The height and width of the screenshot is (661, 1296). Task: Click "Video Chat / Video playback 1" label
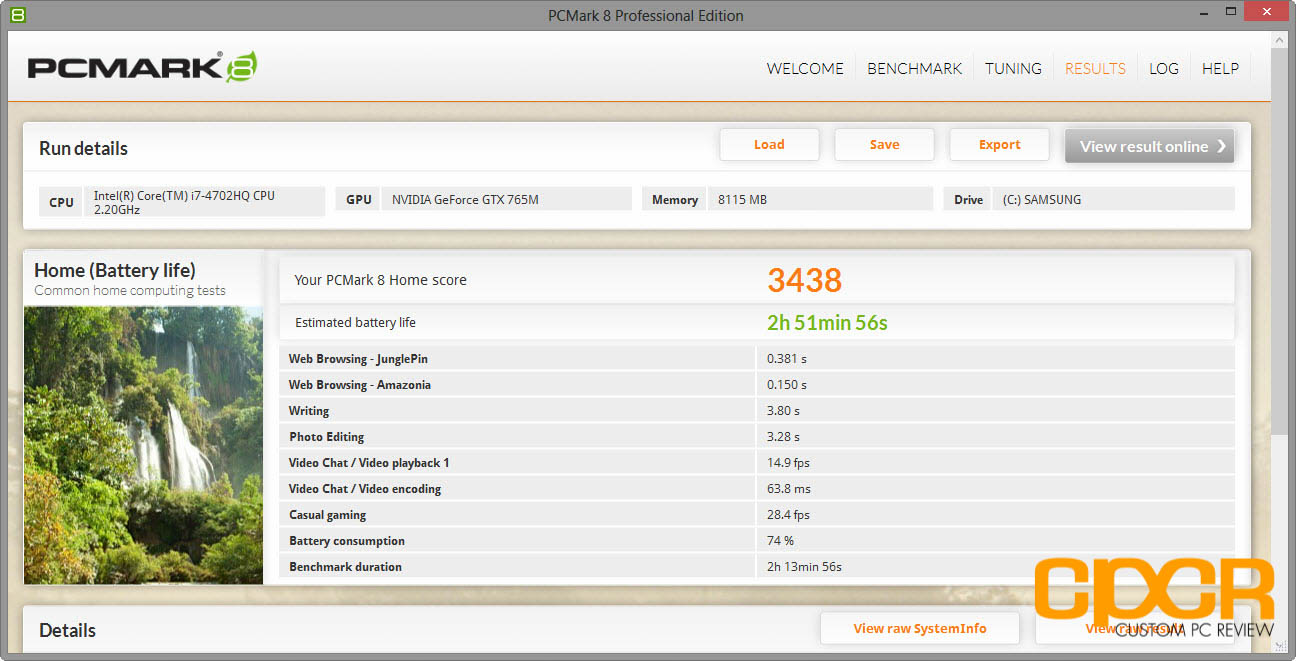369,463
